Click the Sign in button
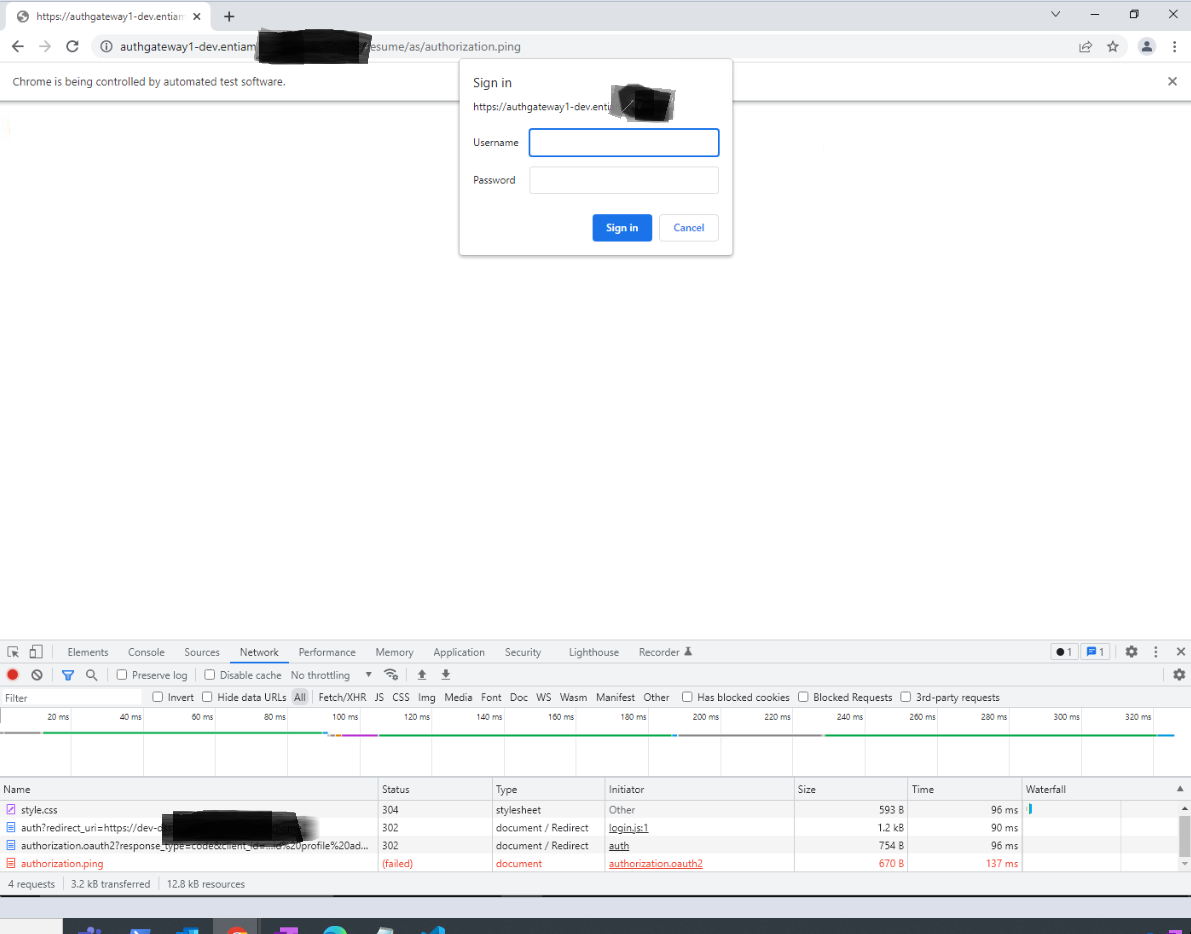1191x934 pixels. tap(622, 228)
